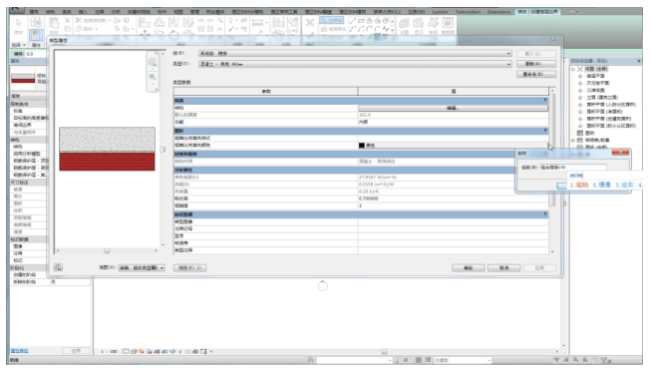Open the 建筑 ribbon tab

pyautogui.click(x=34, y=12)
